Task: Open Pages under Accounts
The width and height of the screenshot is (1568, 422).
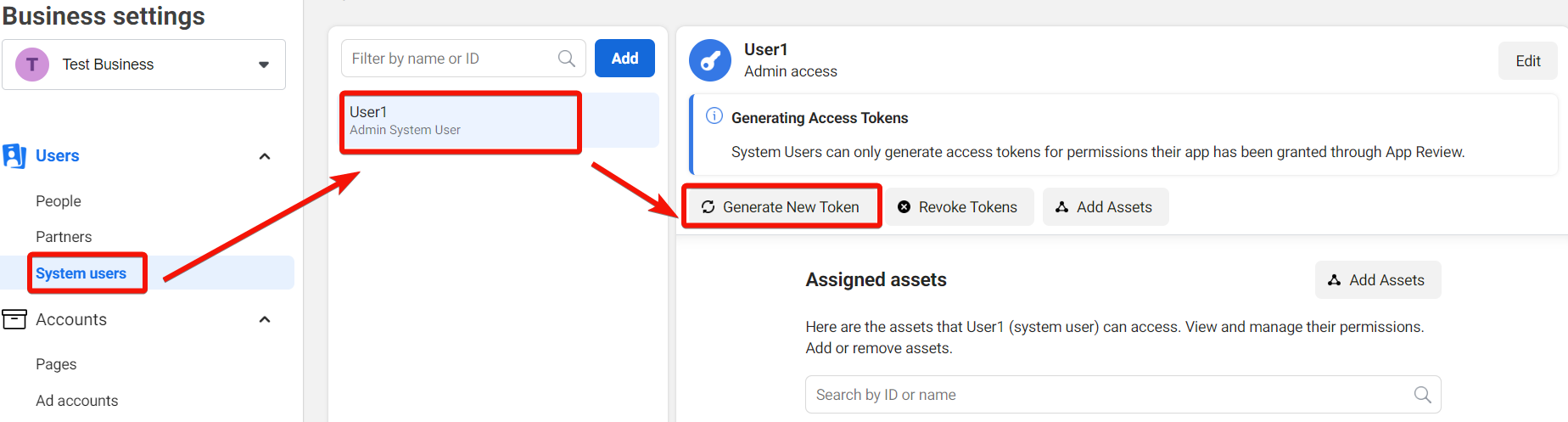Action: click(x=56, y=364)
